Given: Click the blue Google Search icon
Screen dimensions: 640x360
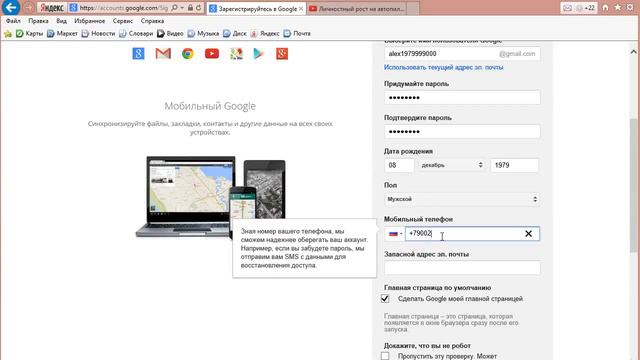Looking at the screenshot, I should [x=138, y=53].
